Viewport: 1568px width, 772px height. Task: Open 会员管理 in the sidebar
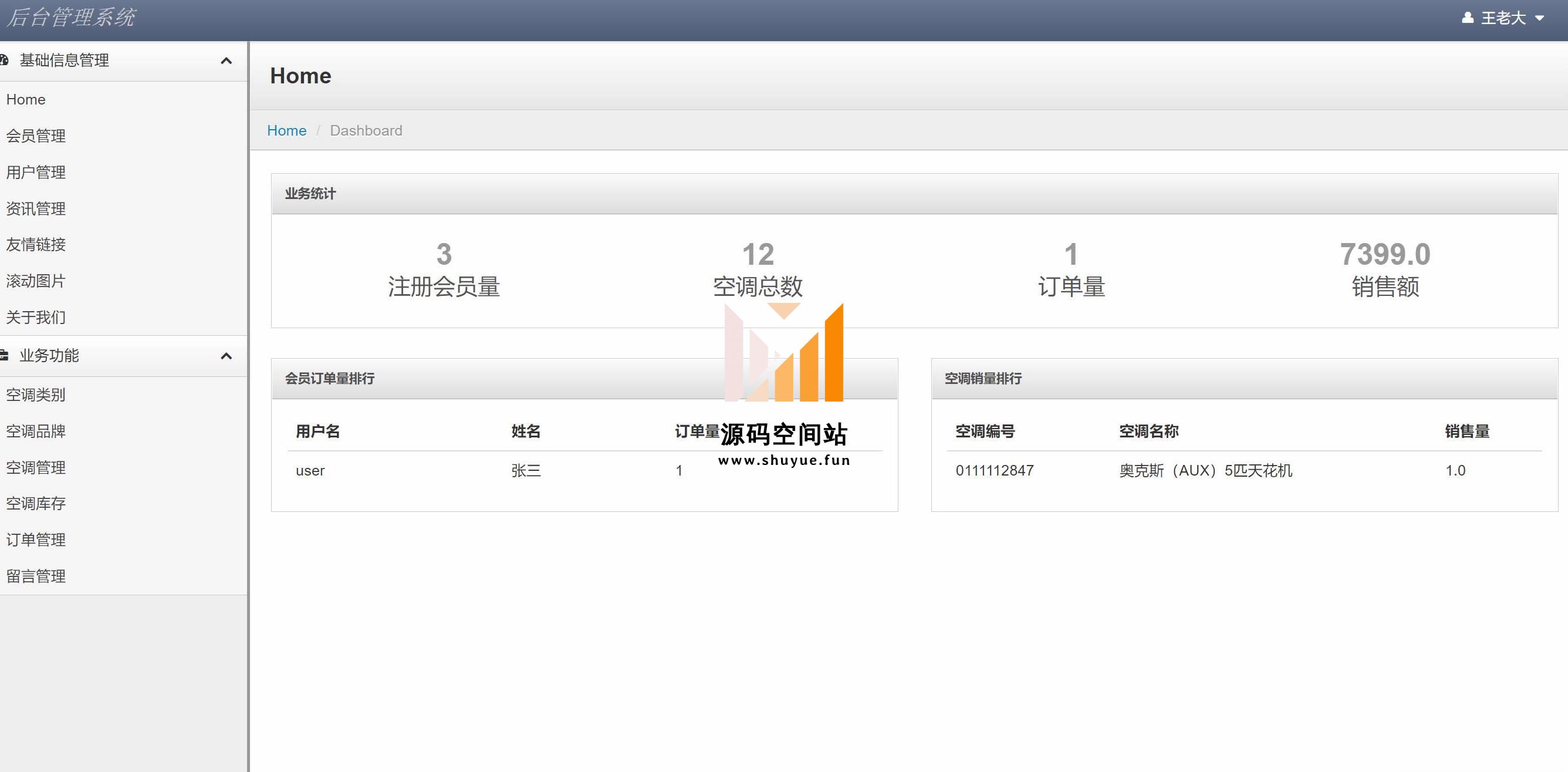tap(36, 136)
